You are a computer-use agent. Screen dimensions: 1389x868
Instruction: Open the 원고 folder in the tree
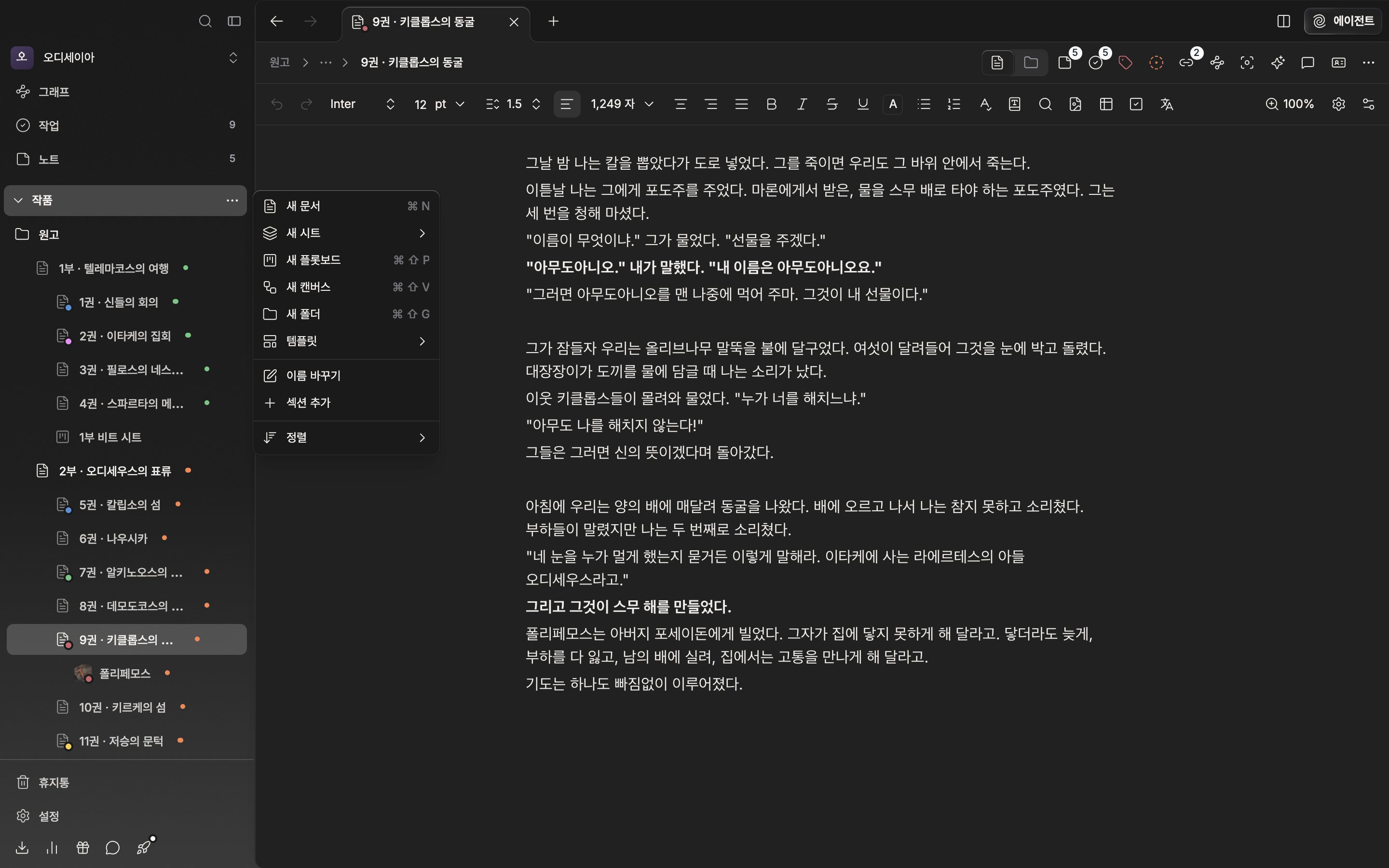point(126,234)
